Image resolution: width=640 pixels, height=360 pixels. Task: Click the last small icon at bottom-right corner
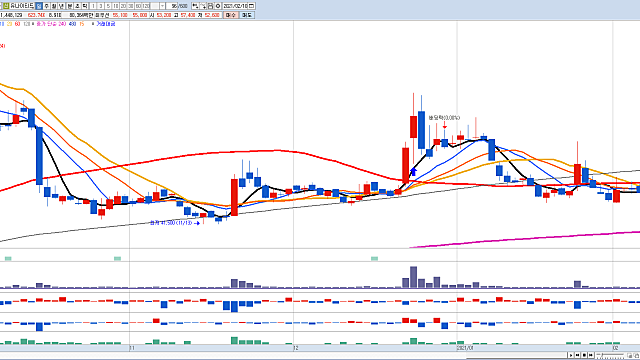pyautogui.click(x=637, y=356)
